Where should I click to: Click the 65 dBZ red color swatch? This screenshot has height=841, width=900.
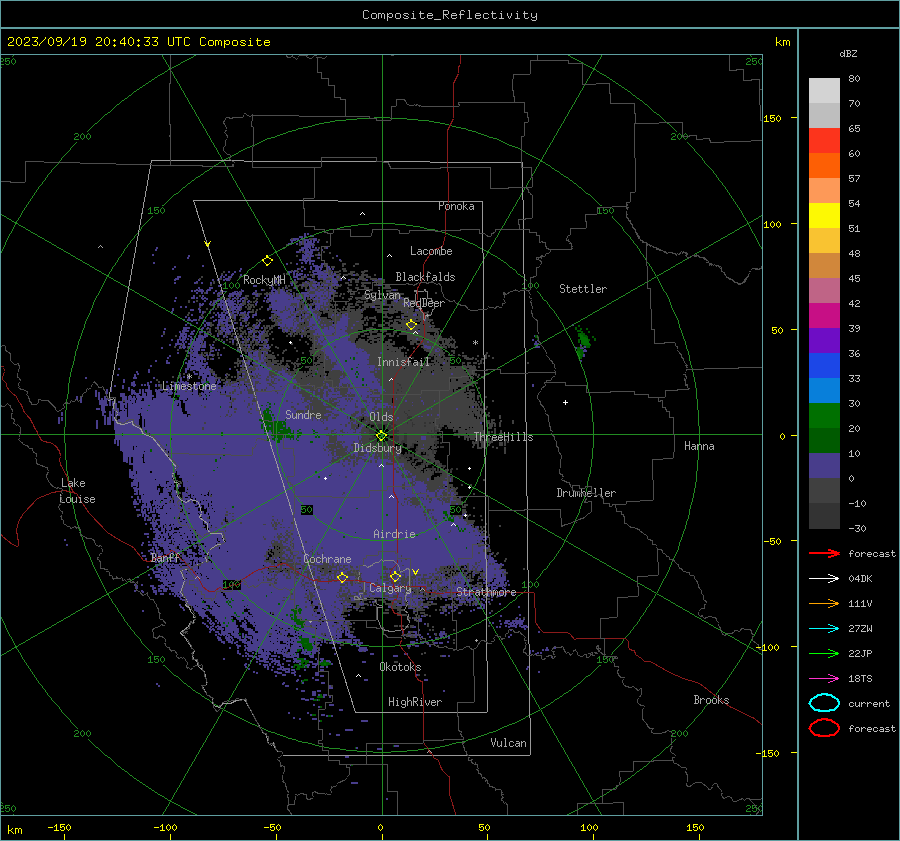coord(824,140)
